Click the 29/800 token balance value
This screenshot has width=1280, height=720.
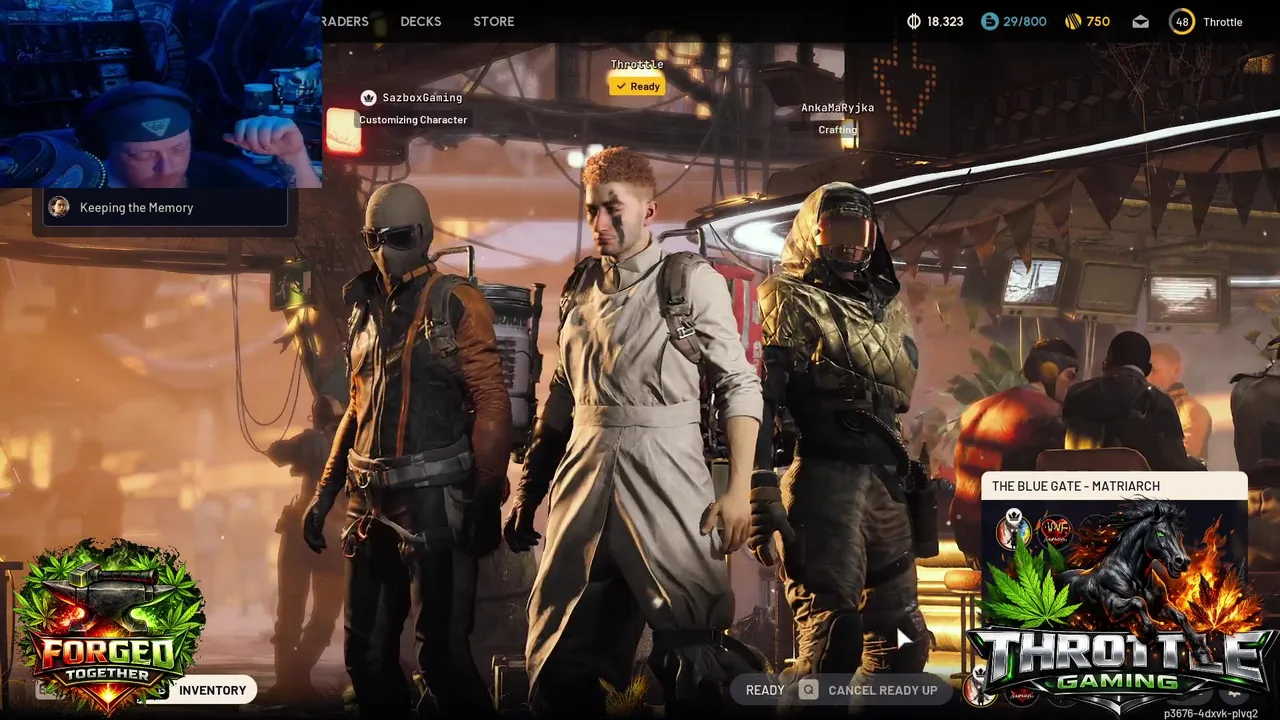click(x=1025, y=22)
